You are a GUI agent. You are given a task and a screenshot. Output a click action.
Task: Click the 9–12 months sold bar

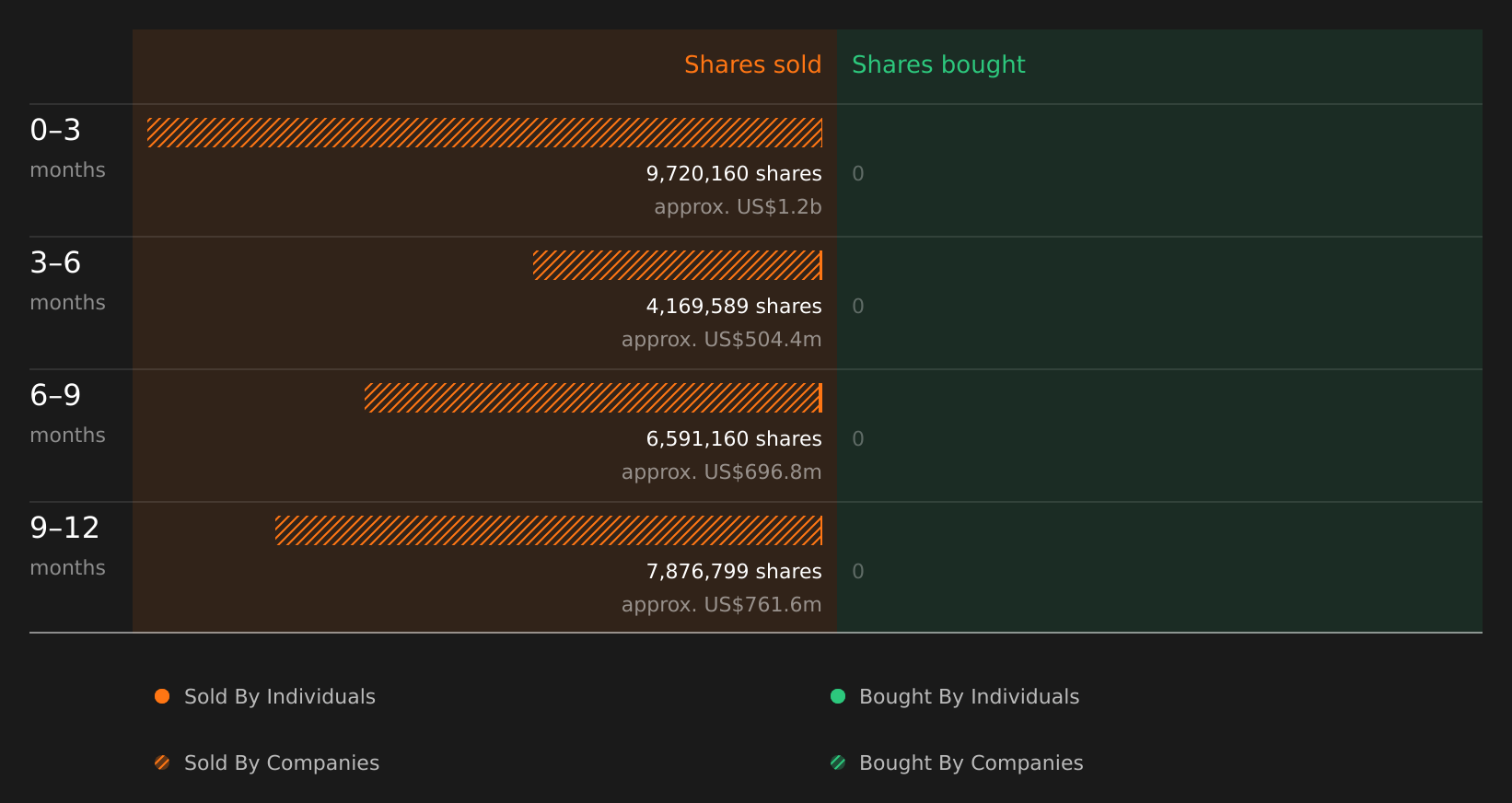pyautogui.click(x=549, y=530)
